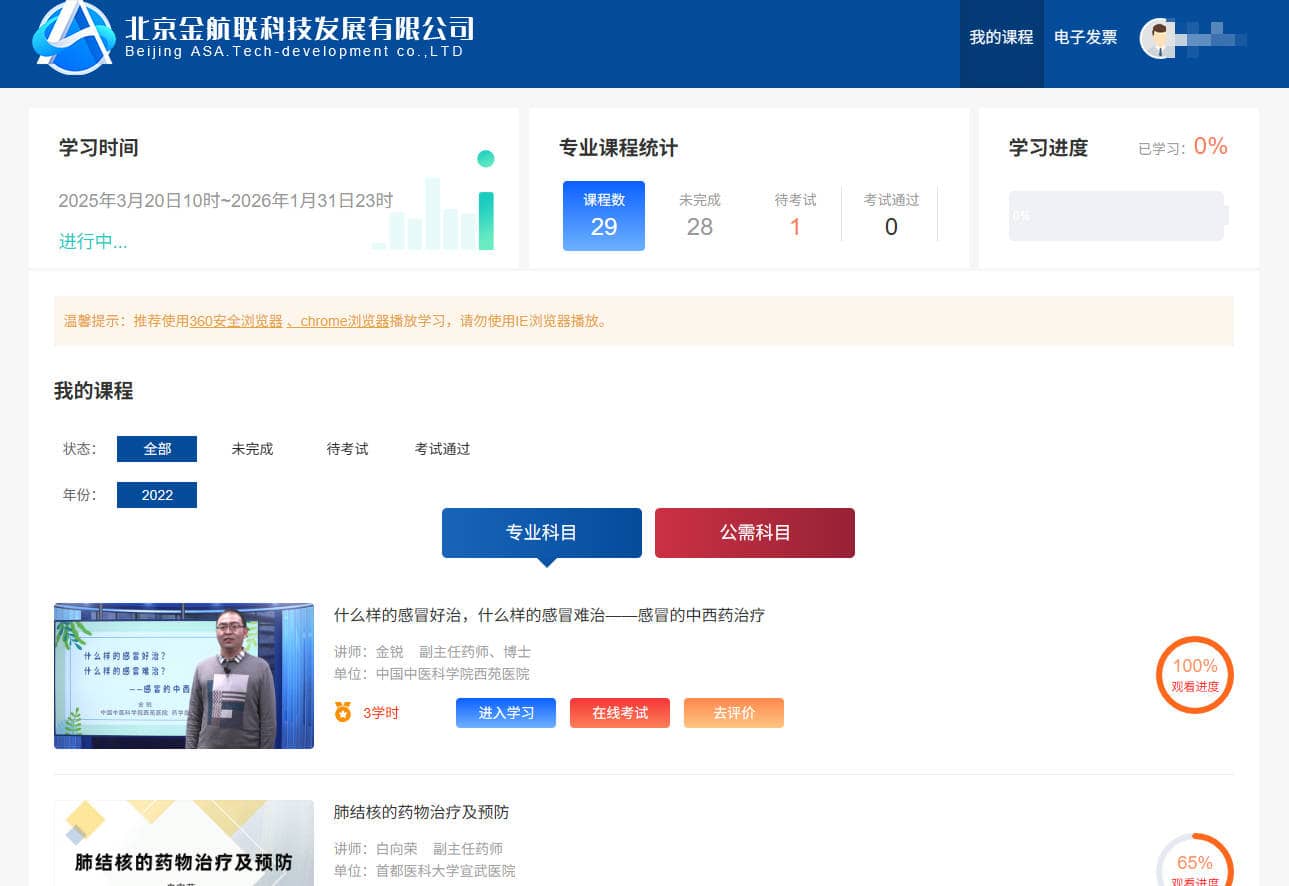This screenshot has height=886, width=1289.
Task: Start the 在线考试 for cold course
Action: (x=619, y=713)
